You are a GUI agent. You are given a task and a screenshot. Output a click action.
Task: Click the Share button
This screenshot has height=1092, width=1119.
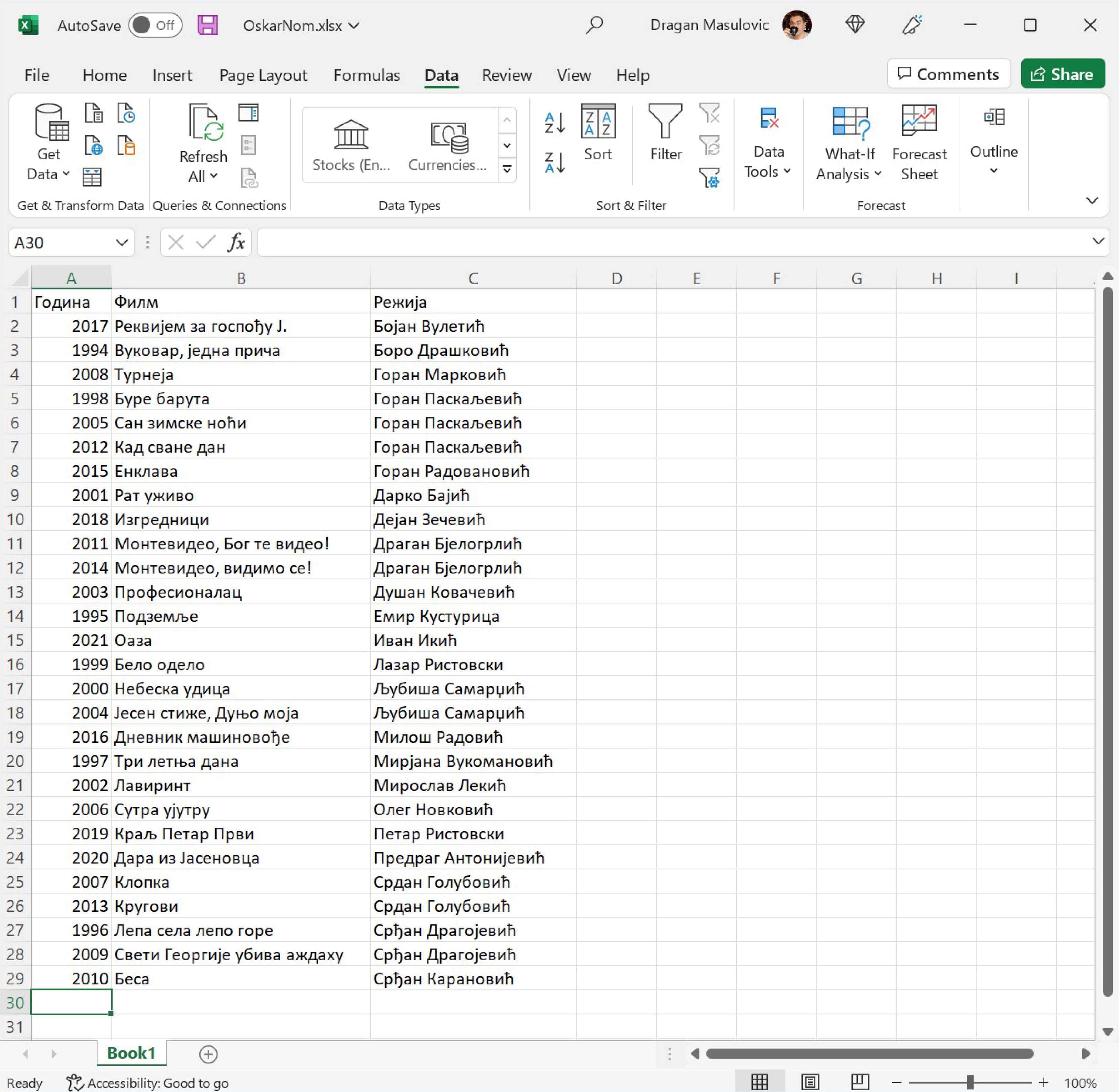click(1062, 74)
